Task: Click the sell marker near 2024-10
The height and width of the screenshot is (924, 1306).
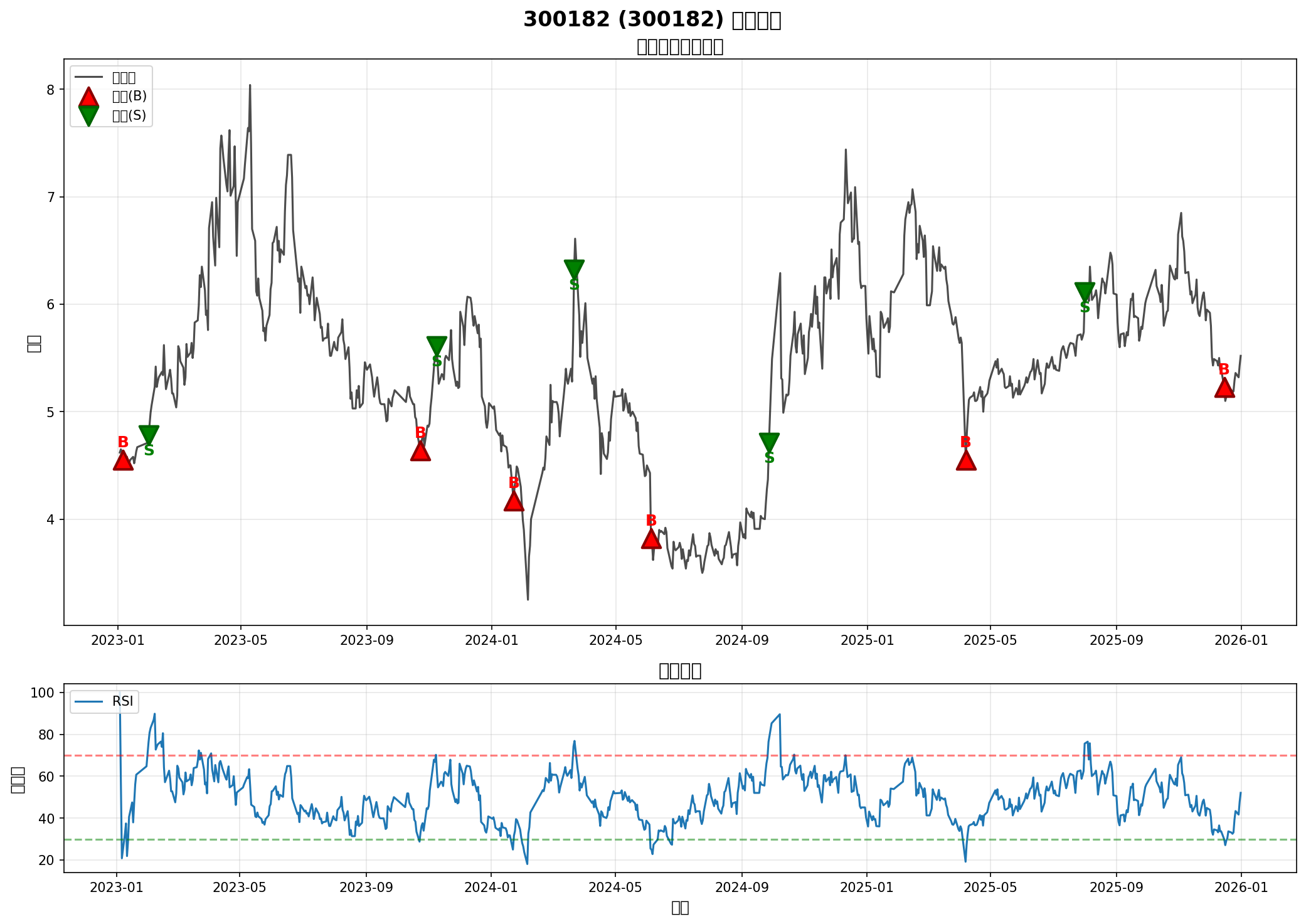Action: (769, 442)
